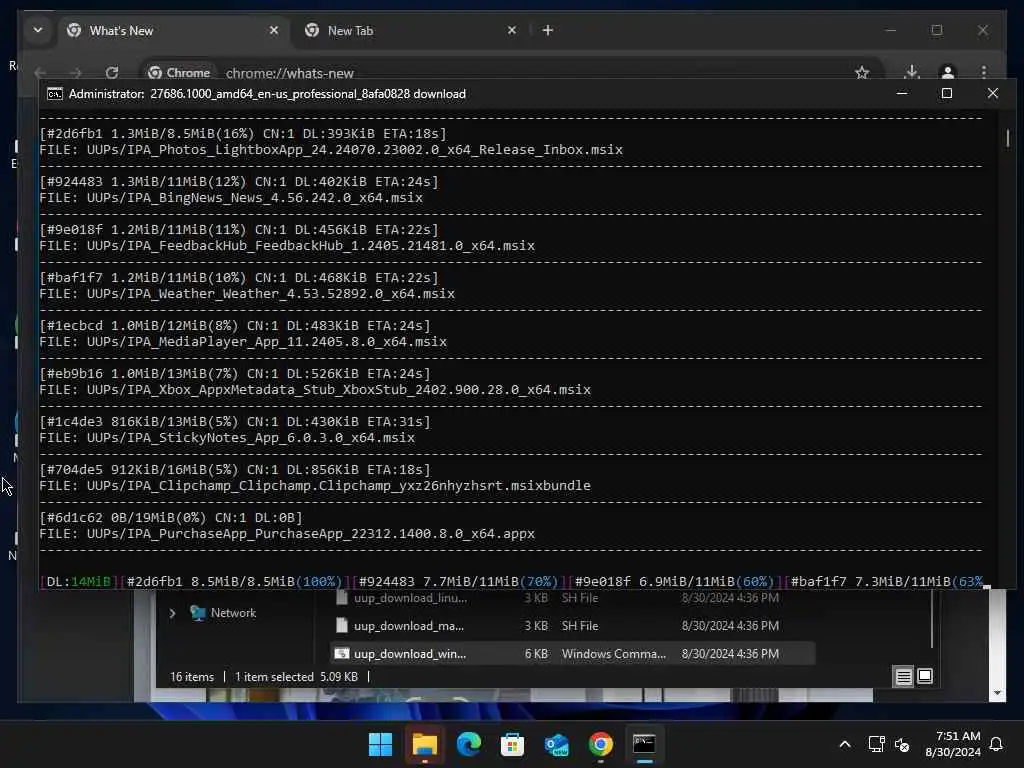This screenshot has width=1024, height=768.
Task: Bookmark this page with the star icon
Action: [x=862, y=72]
